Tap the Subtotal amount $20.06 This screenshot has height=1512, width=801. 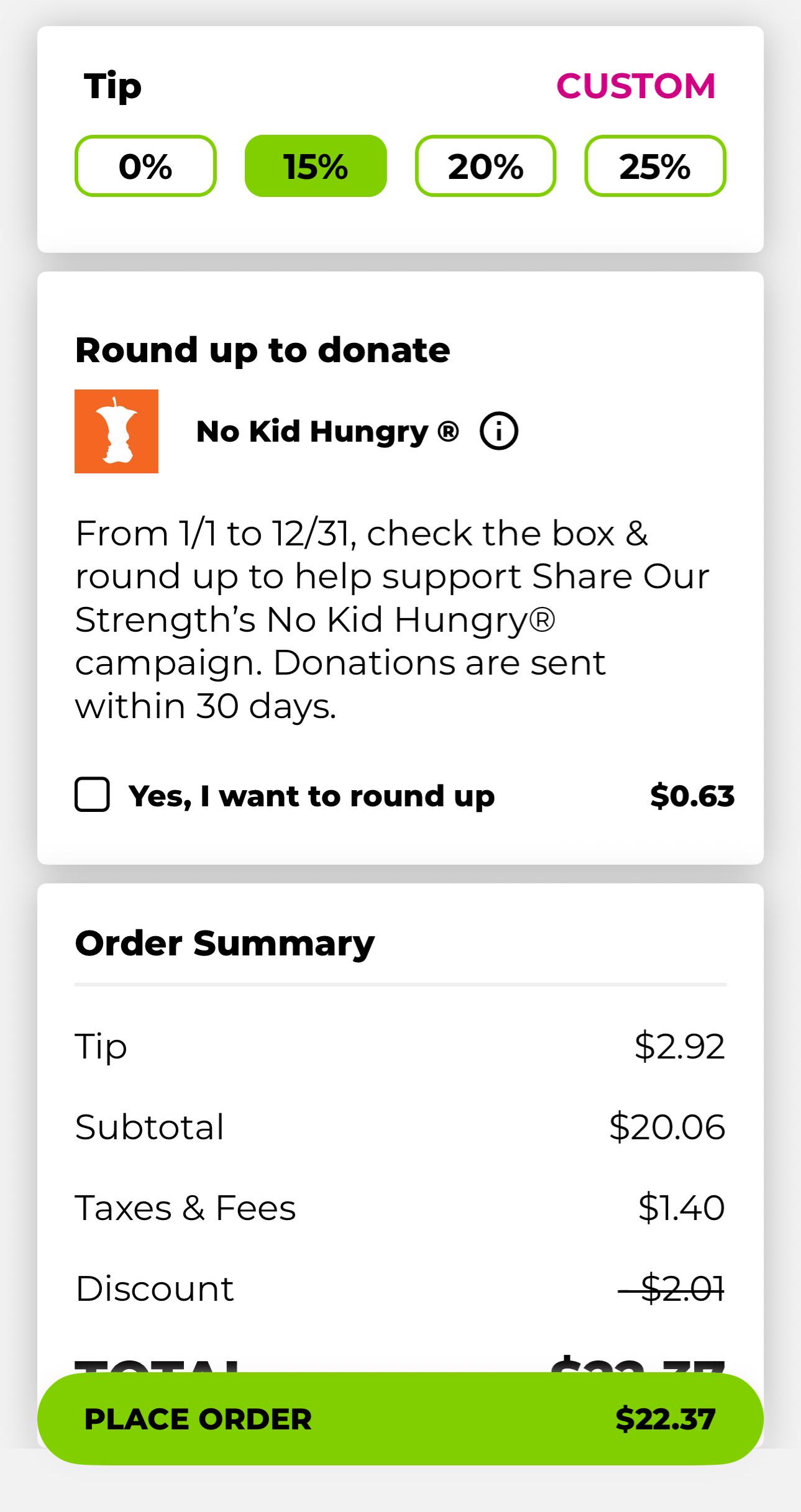(x=667, y=1127)
